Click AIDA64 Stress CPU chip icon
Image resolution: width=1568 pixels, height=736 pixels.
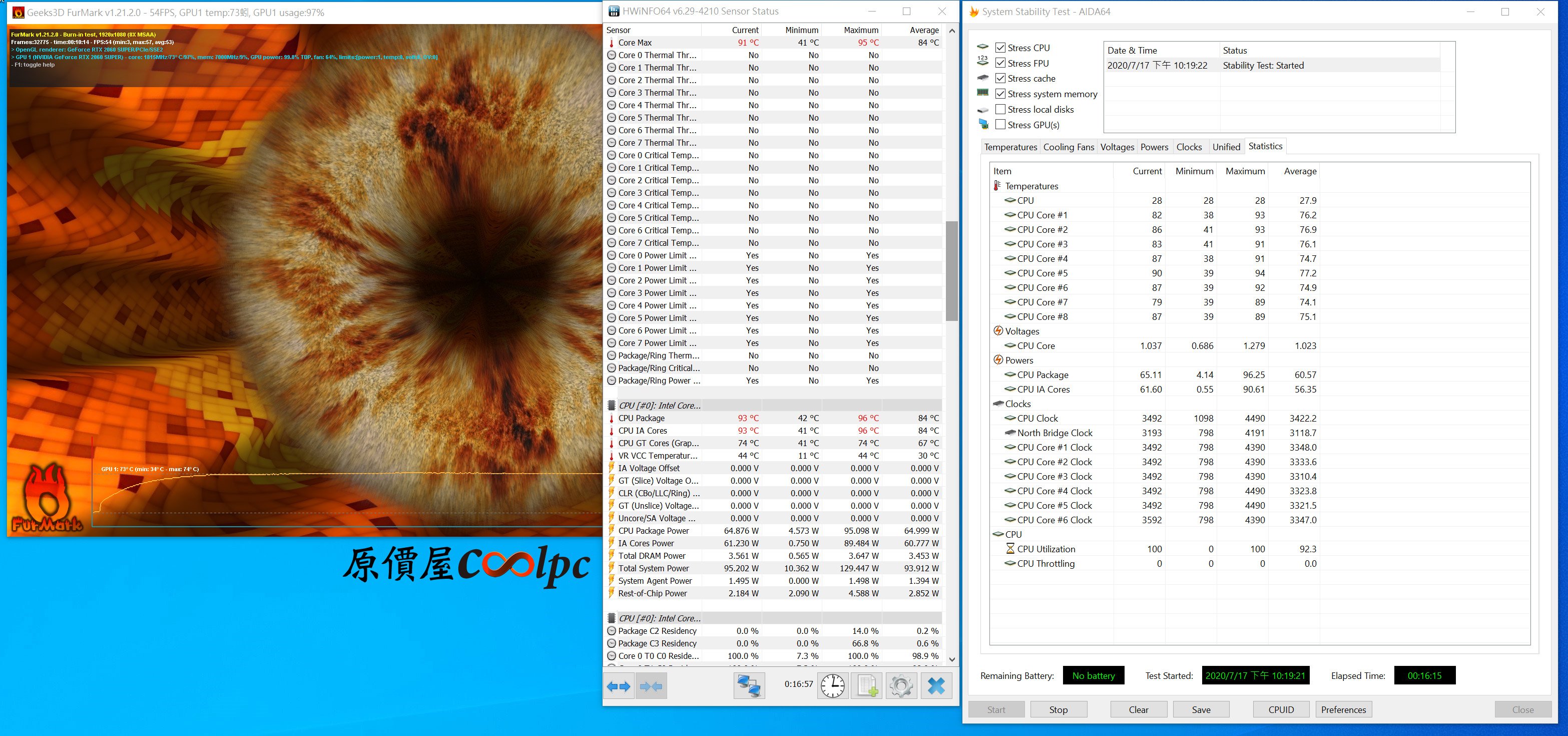tap(982, 47)
